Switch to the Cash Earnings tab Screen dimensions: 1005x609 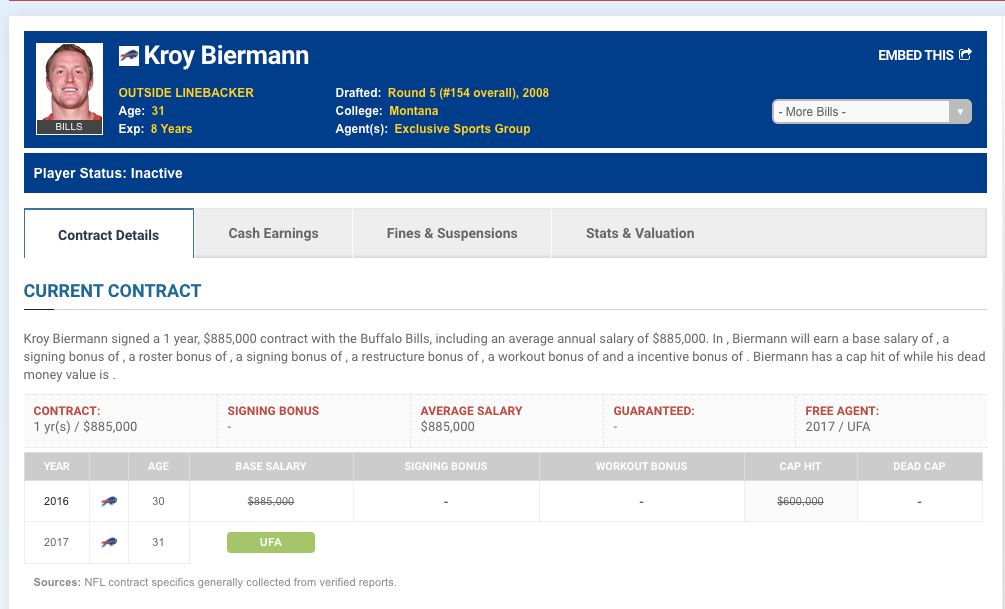coord(273,233)
